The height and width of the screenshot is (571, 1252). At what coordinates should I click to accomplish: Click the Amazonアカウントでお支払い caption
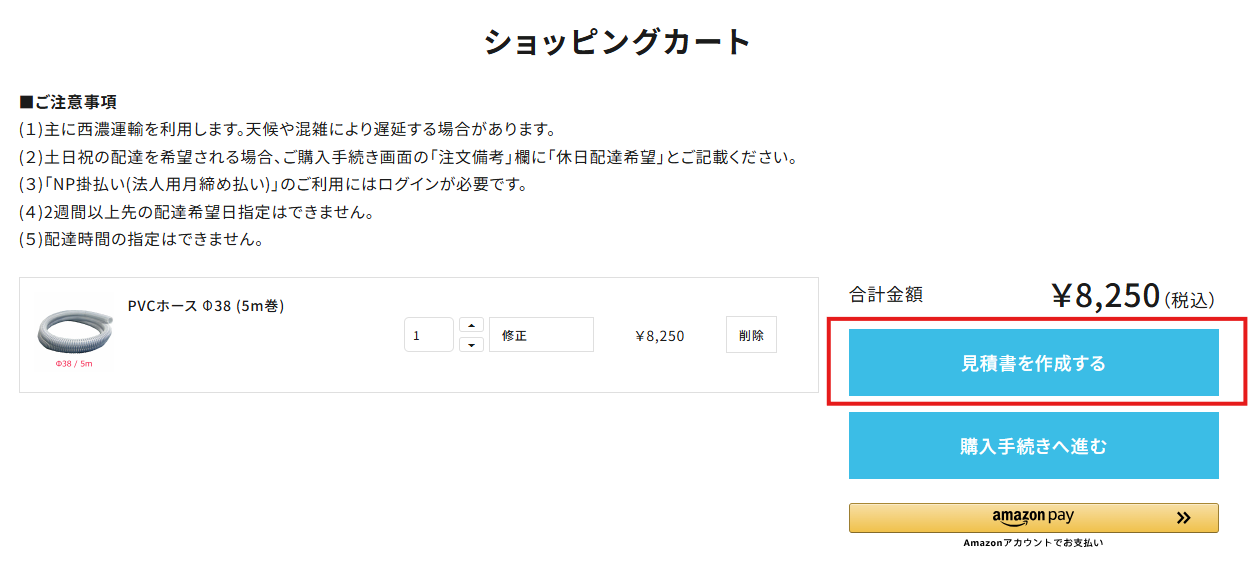pyautogui.click(x=1033, y=543)
